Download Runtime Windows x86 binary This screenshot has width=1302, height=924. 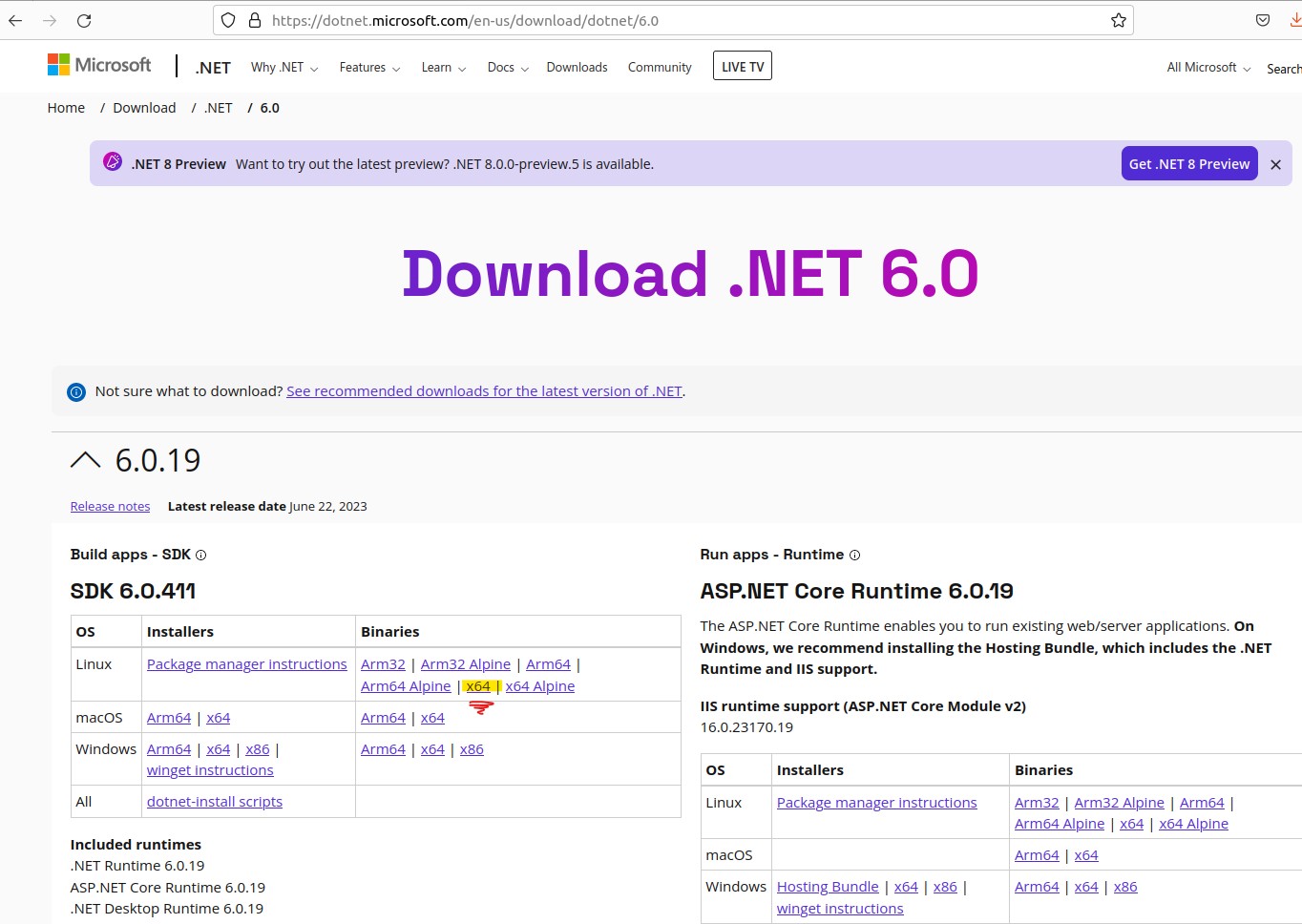click(1125, 887)
